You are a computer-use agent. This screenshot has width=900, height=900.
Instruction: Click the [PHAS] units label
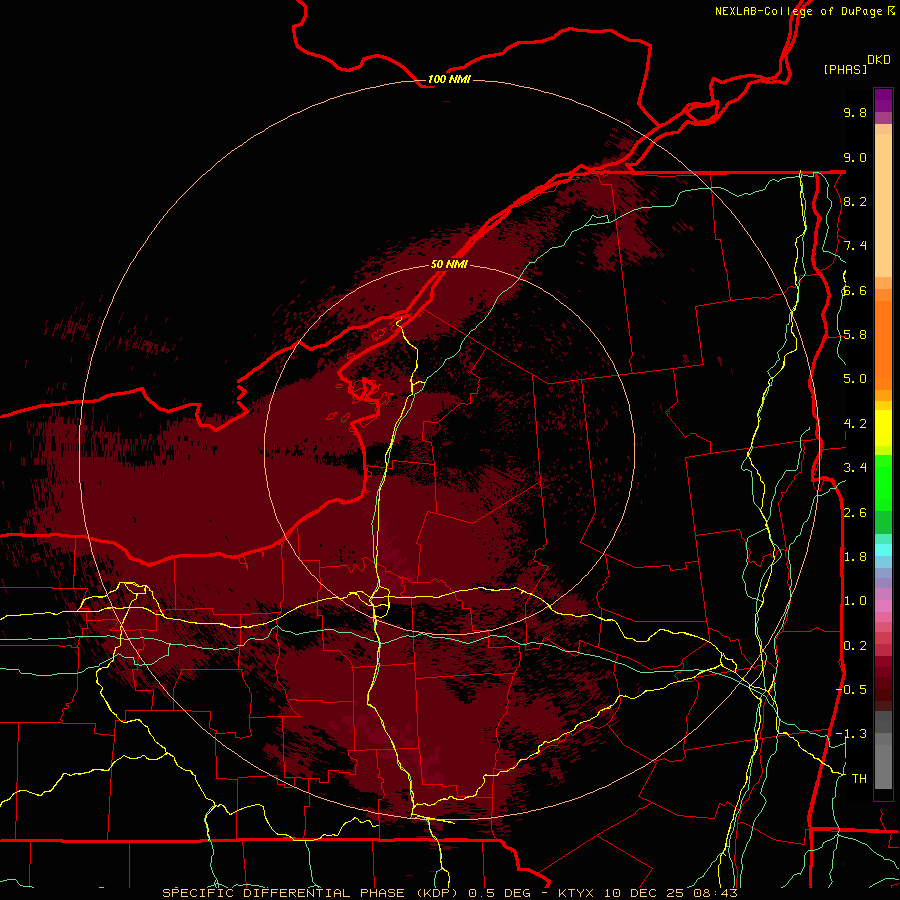pos(845,69)
